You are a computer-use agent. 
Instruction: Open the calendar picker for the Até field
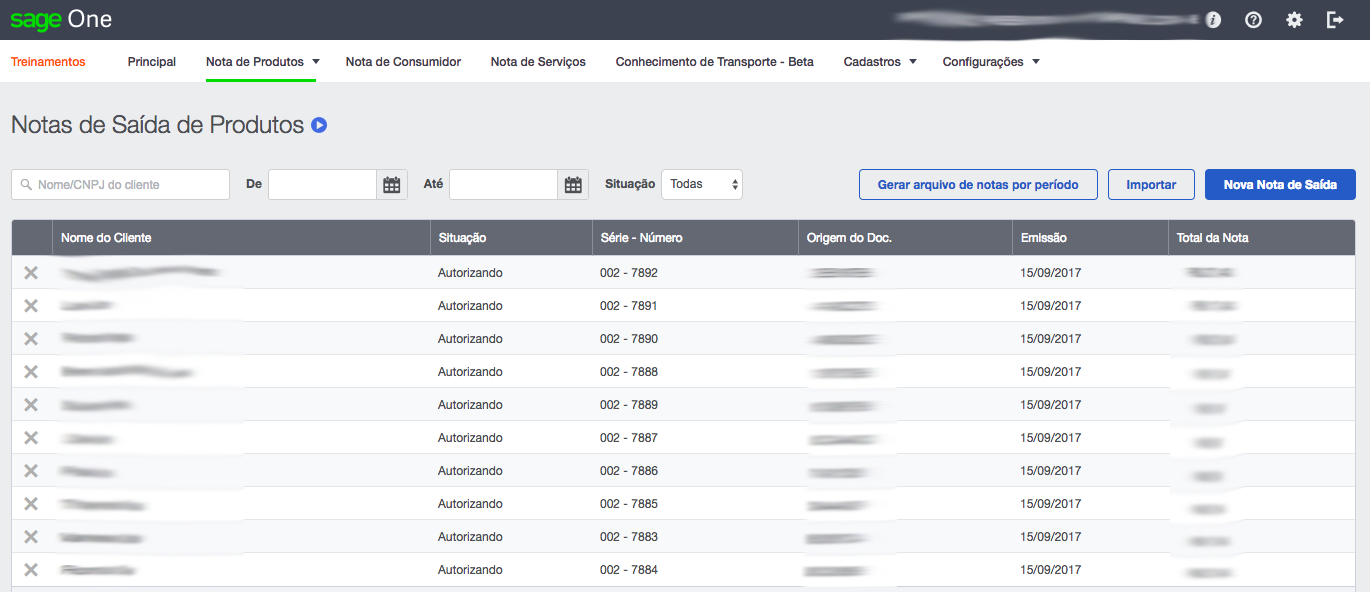[x=572, y=184]
